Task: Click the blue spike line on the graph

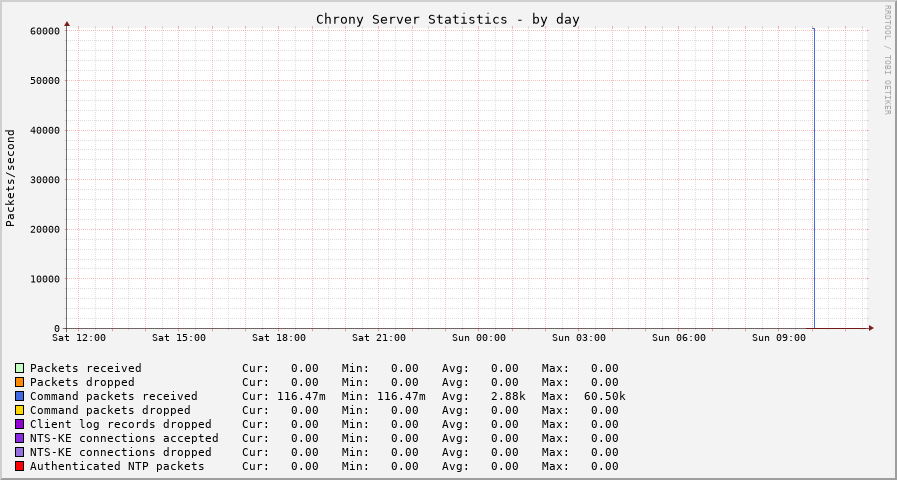Action: click(813, 178)
